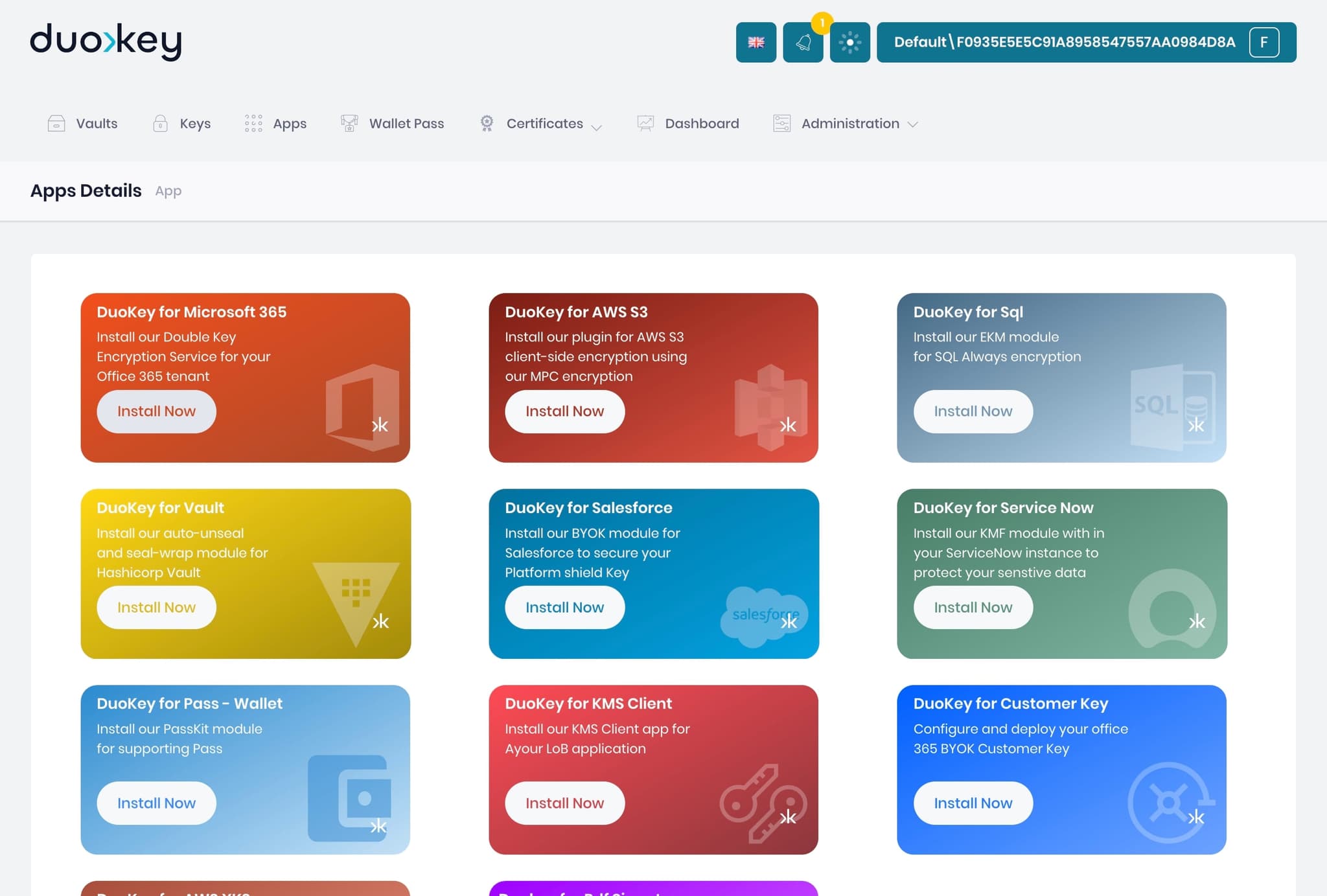Viewport: 1327px width, 896px height.
Task: Click the AWS S3 bucket logo
Action: coord(770,408)
